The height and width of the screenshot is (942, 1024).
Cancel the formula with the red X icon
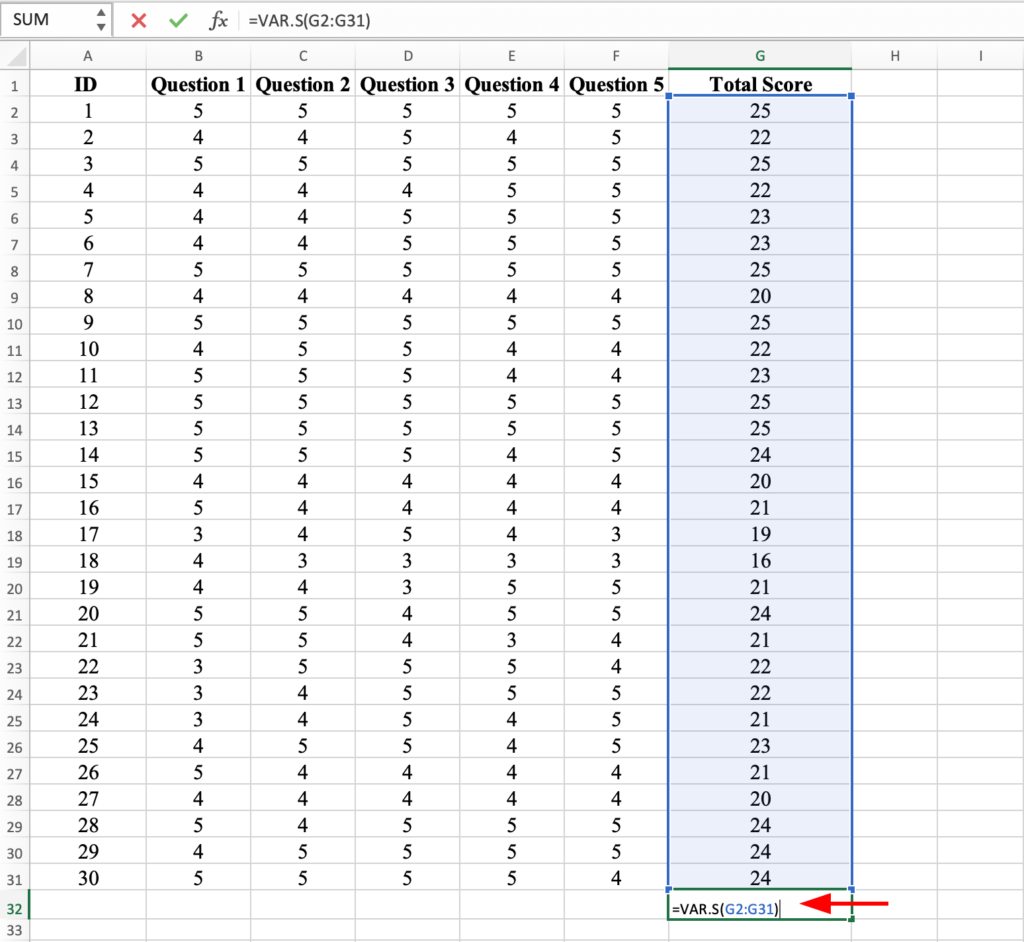click(137, 20)
